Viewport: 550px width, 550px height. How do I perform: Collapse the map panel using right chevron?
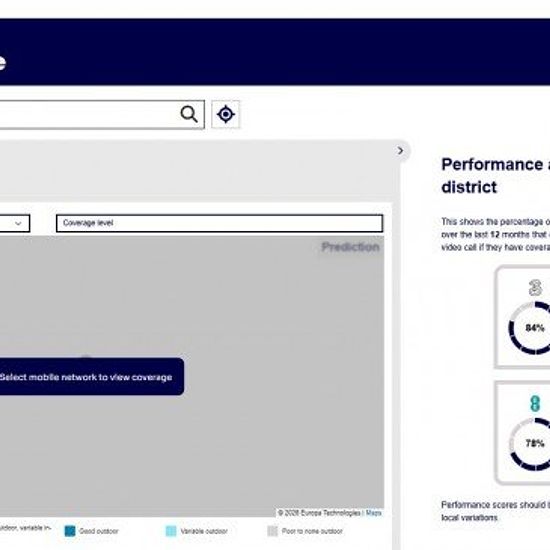click(x=401, y=151)
